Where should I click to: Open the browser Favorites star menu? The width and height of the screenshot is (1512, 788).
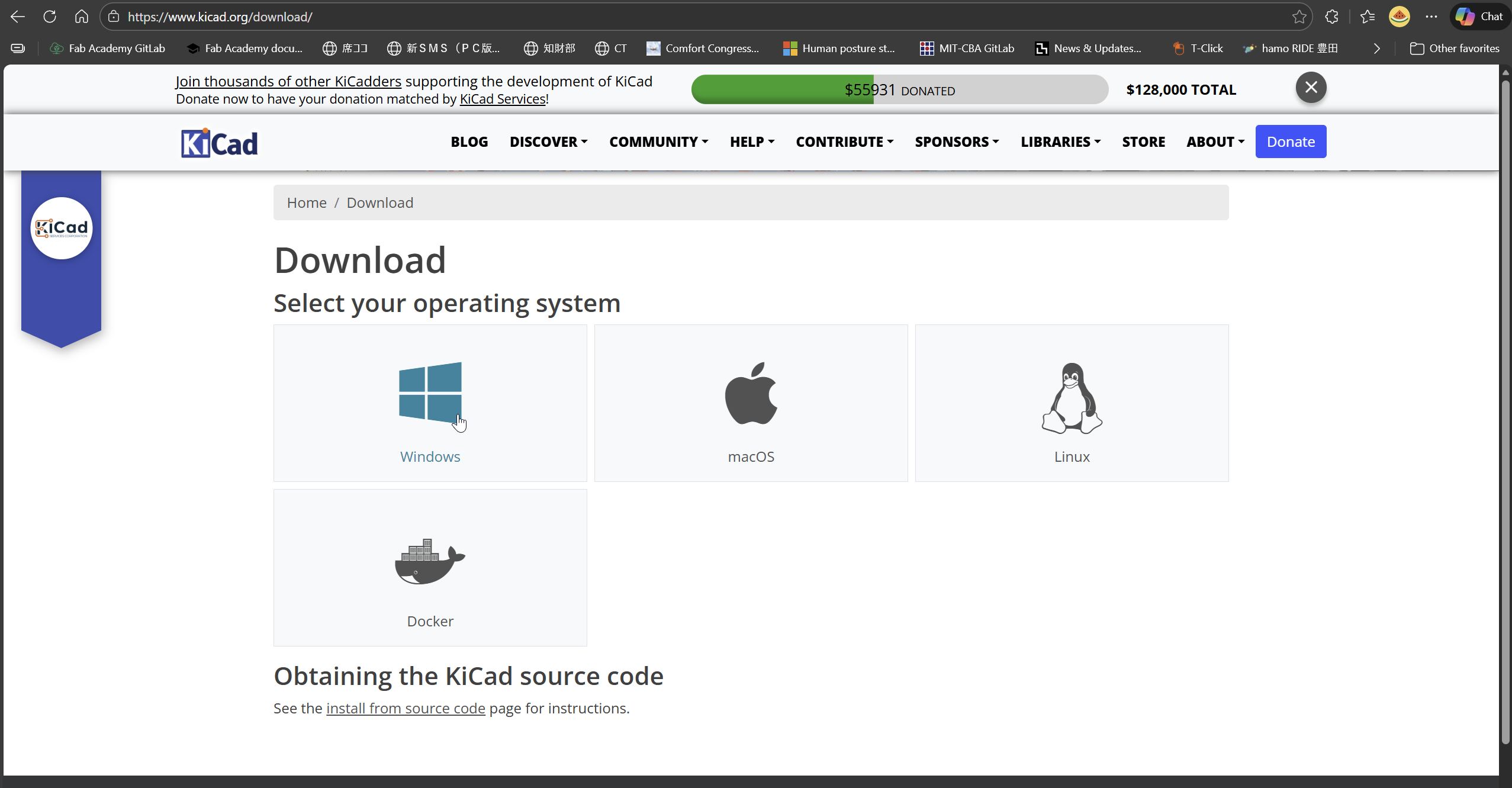coord(1368,16)
